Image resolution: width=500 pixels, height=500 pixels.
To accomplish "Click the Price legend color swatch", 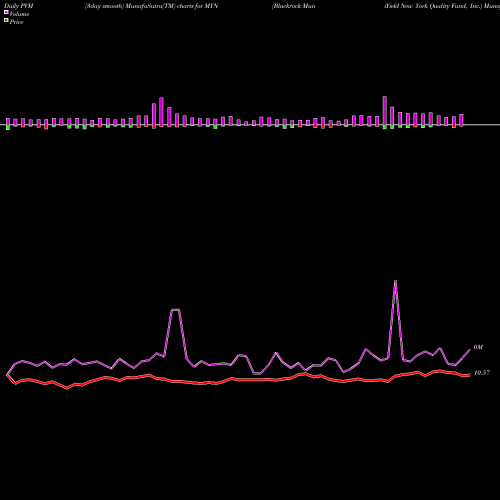I will tap(6, 20).
